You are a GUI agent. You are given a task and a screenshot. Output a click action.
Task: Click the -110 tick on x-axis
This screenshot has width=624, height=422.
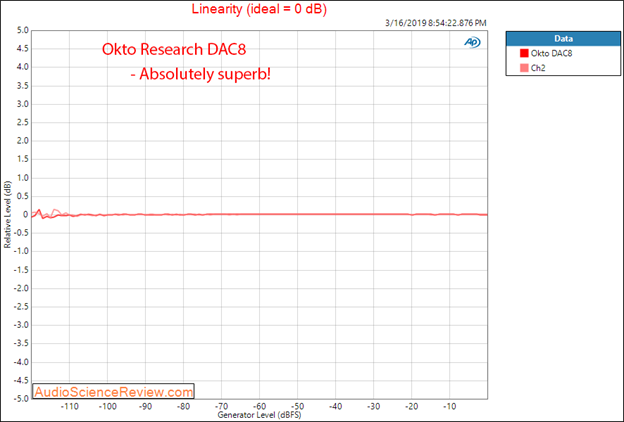69,406
